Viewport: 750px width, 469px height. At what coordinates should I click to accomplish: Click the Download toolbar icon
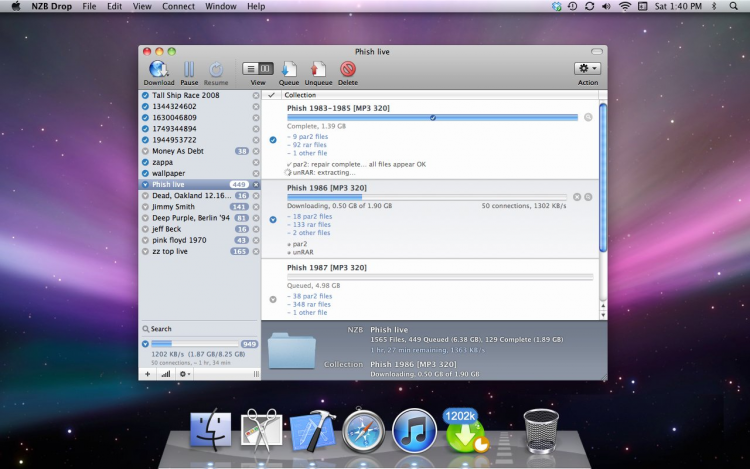[x=158, y=70]
